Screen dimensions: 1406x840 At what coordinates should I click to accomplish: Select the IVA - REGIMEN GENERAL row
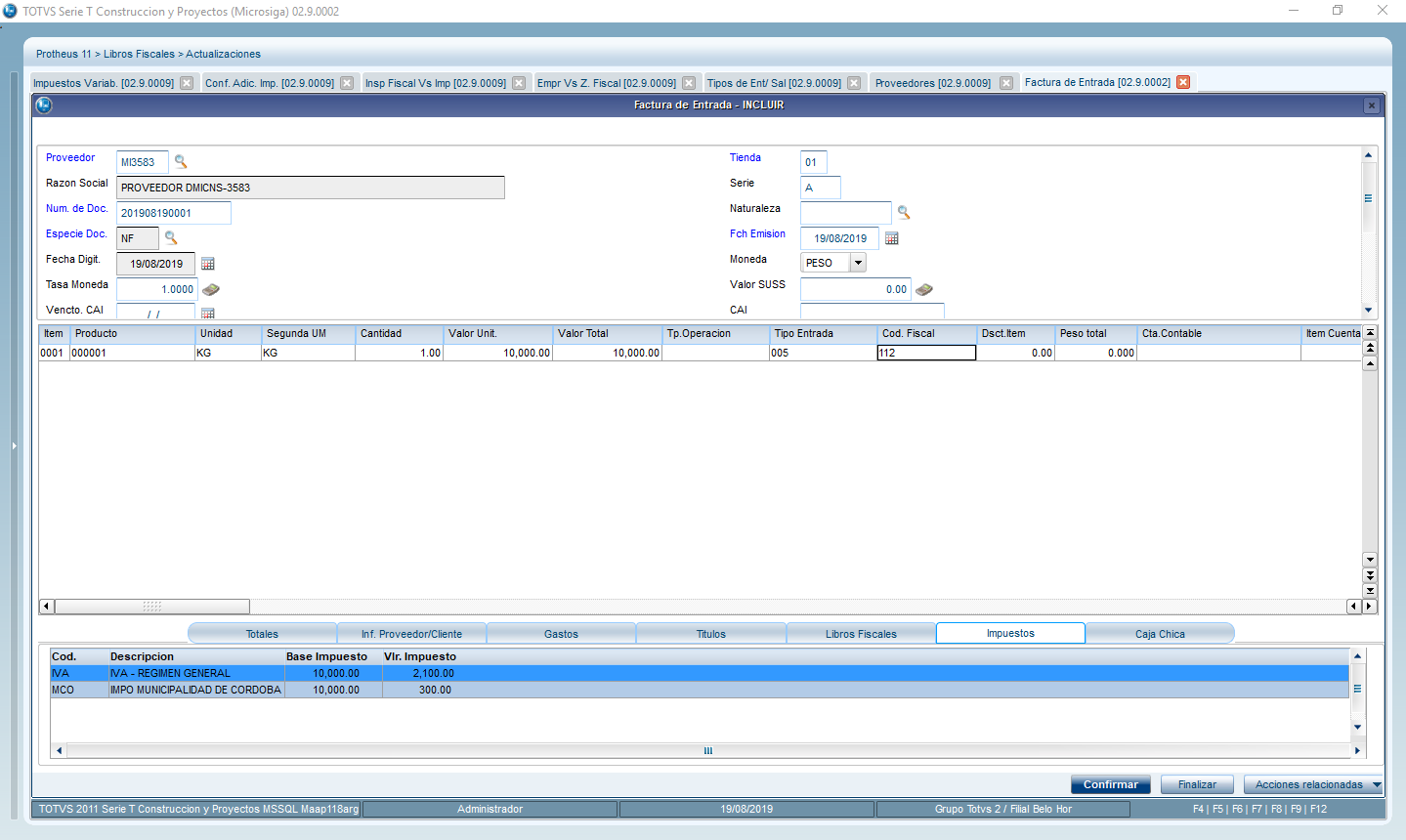click(700, 673)
